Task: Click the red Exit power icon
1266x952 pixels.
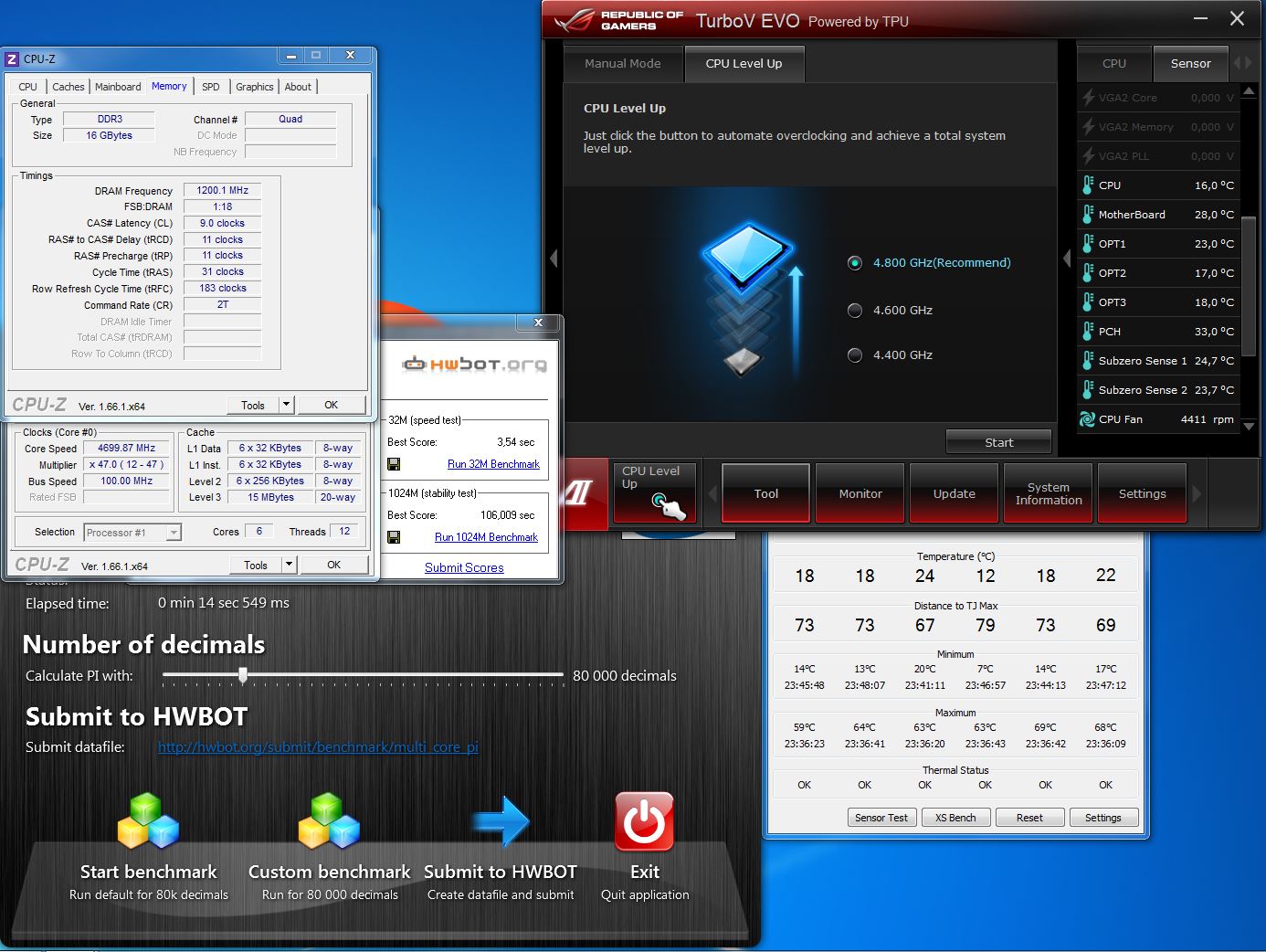Action: (645, 821)
